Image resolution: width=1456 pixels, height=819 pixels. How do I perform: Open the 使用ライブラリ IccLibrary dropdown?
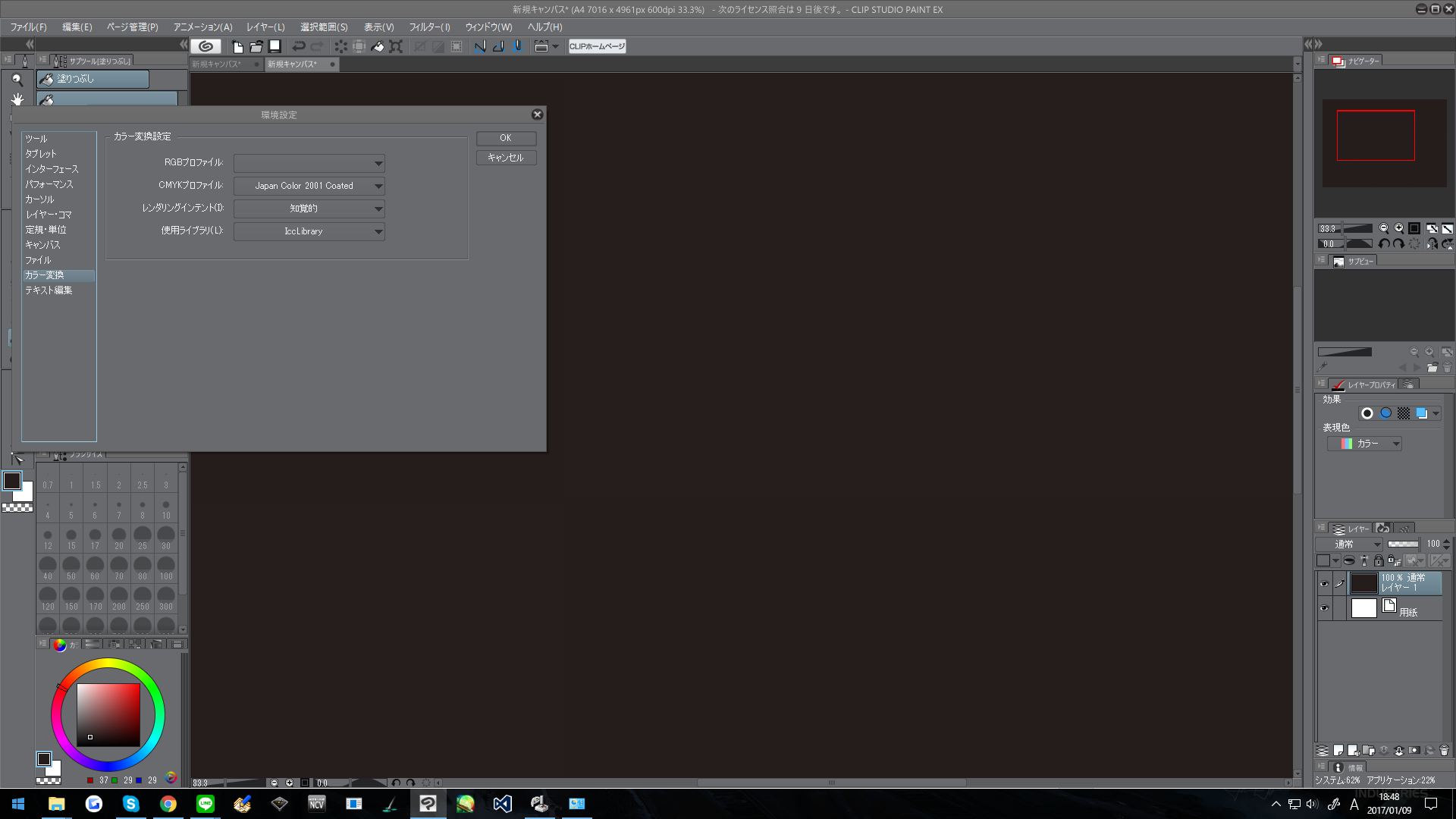point(309,231)
